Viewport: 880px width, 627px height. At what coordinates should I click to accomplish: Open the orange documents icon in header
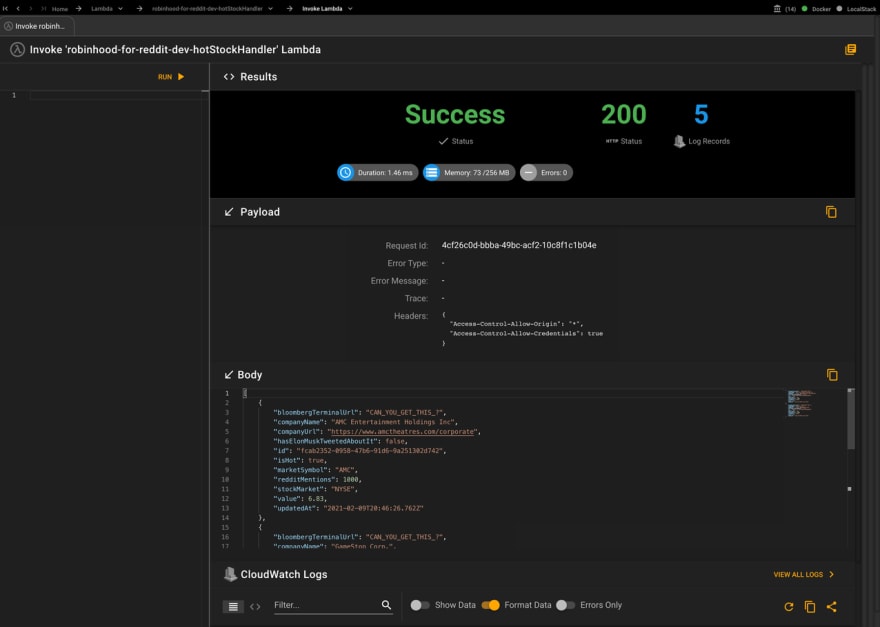[x=850, y=49]
